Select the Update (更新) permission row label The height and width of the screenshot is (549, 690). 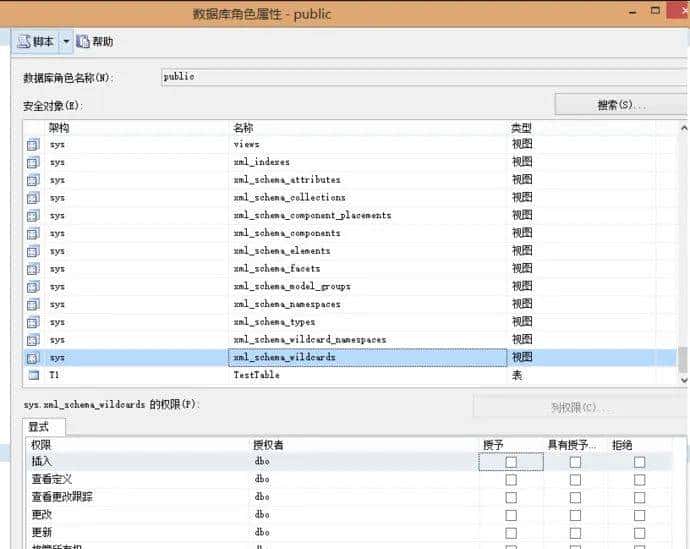coord(42,532)
